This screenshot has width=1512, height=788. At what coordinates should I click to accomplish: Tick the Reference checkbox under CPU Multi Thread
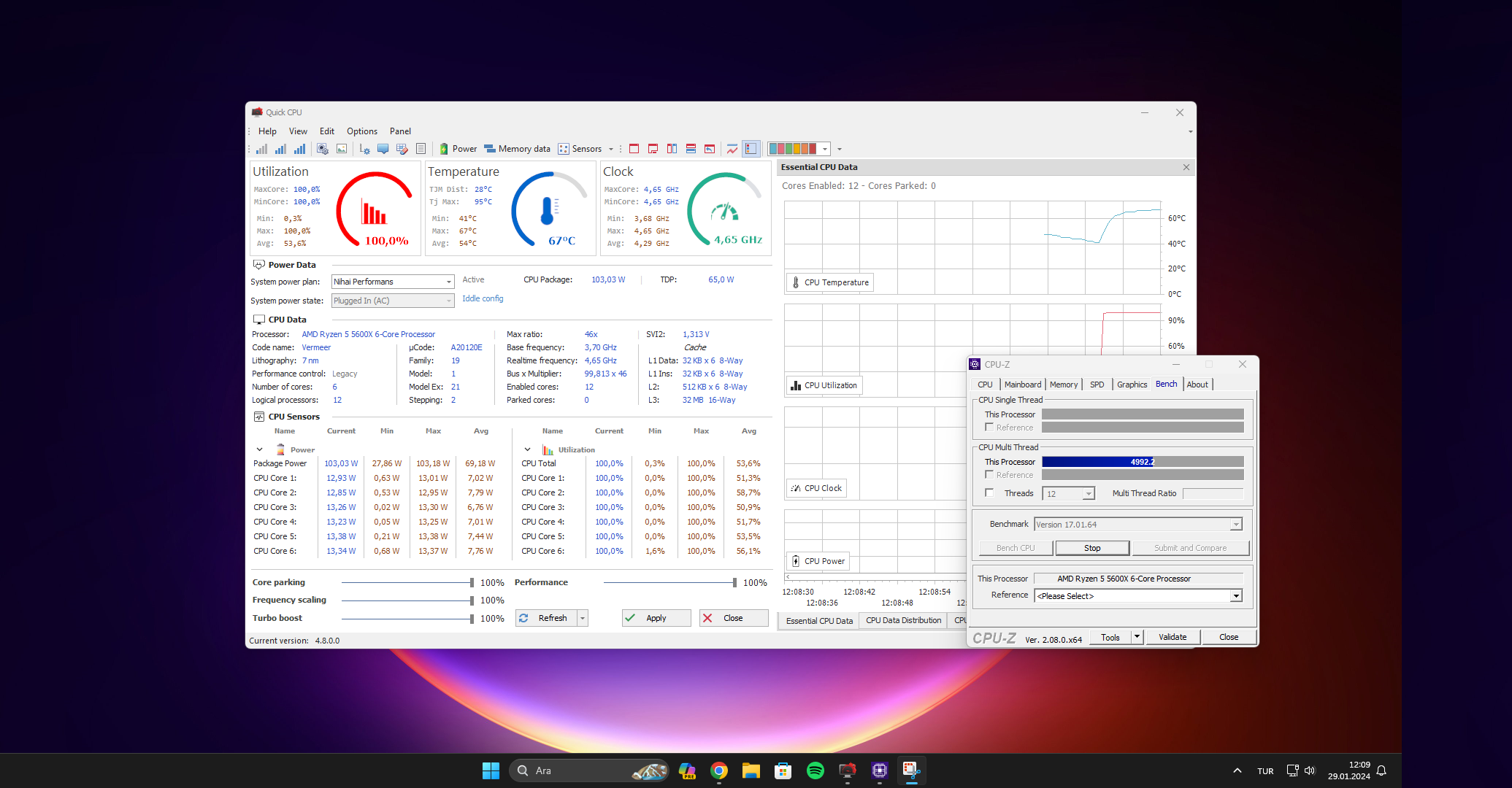click(989, 474)
